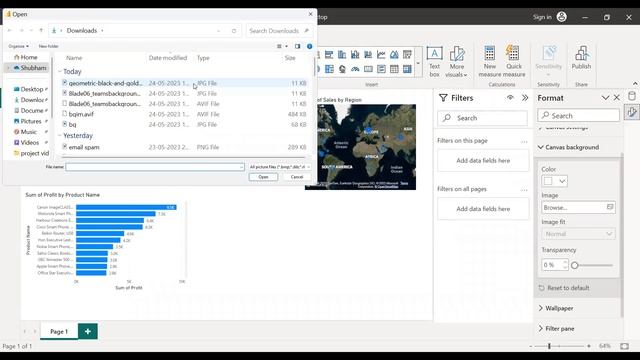Zoom in using the plus icon
Screen dimensions: 640x360
pos(589,346)
